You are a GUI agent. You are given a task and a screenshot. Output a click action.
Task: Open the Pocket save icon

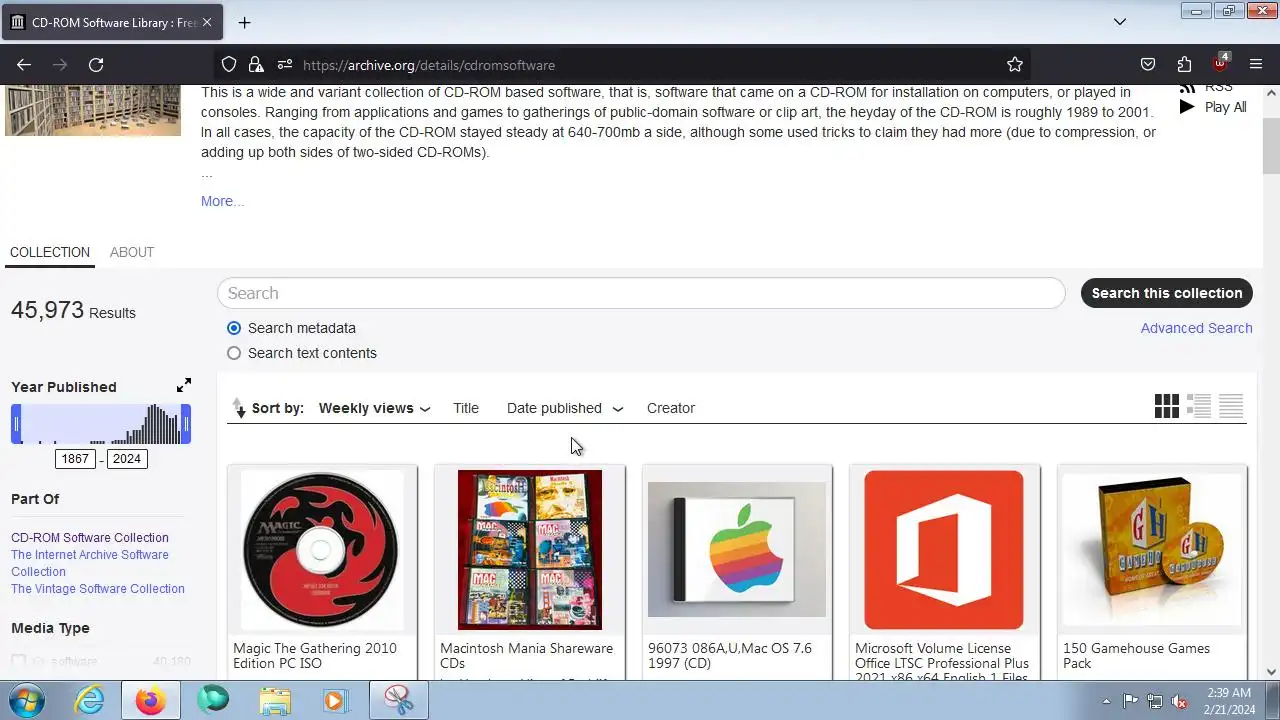pyautogui.click(x=1148, y=64)
